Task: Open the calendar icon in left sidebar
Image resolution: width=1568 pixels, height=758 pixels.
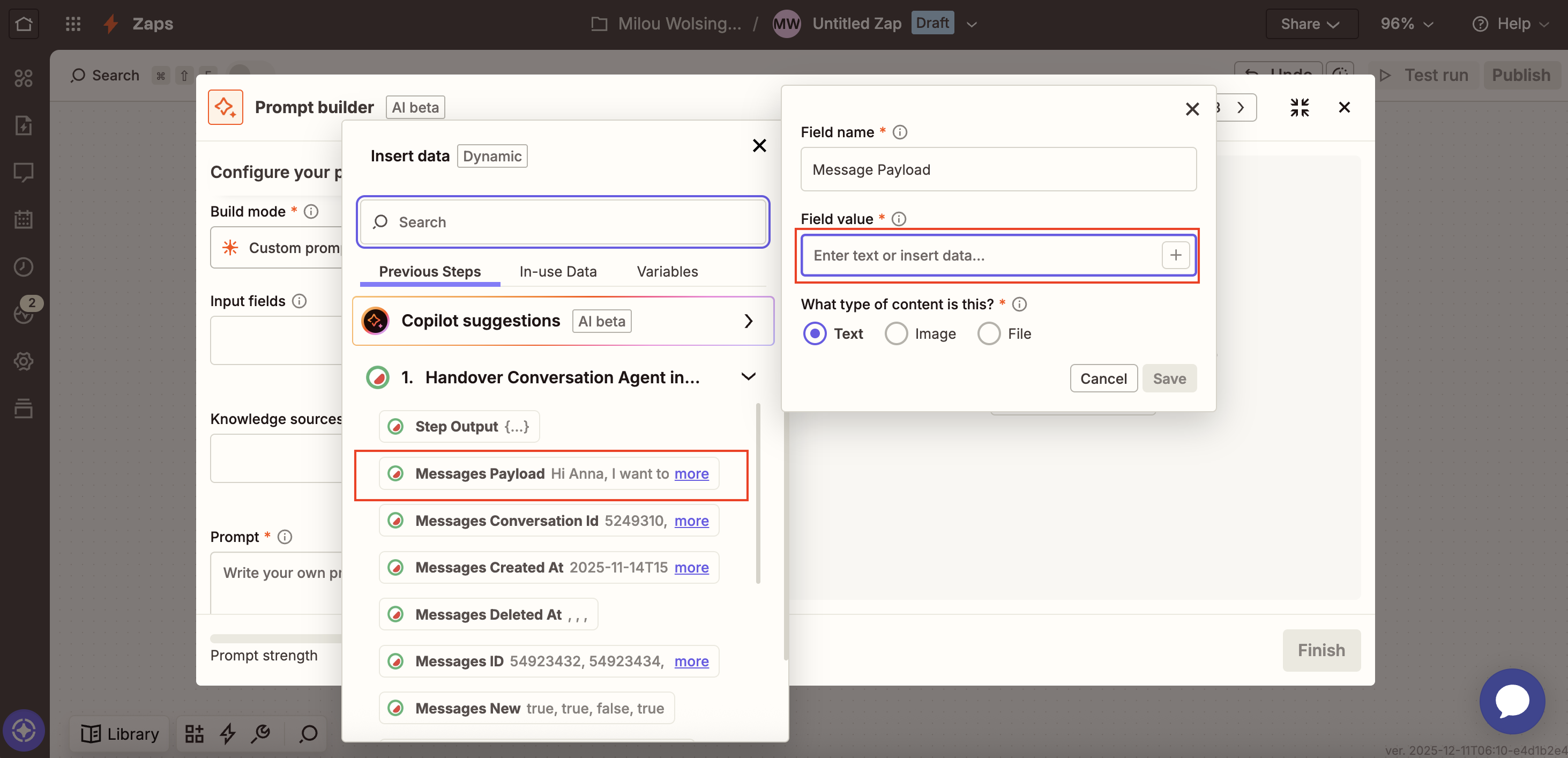Action: [24, 220]
